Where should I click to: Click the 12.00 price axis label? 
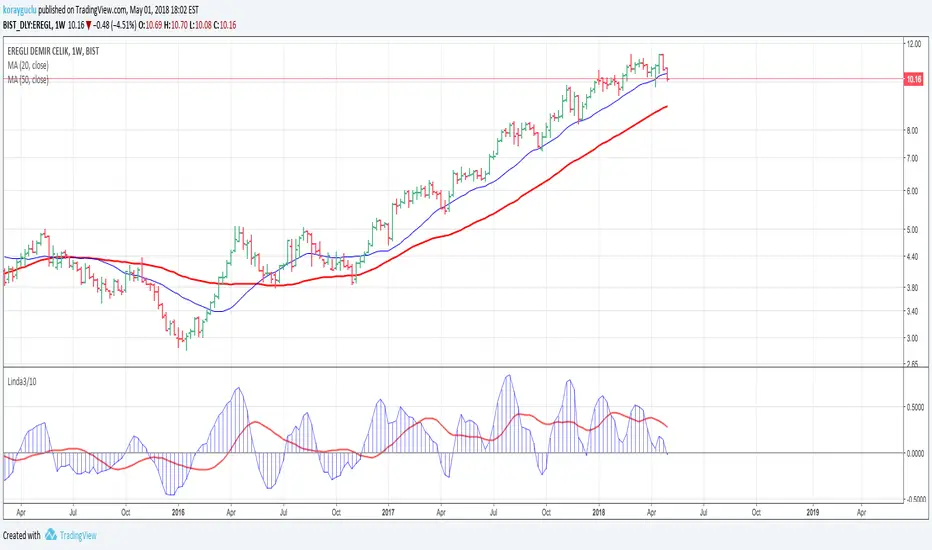912,44
